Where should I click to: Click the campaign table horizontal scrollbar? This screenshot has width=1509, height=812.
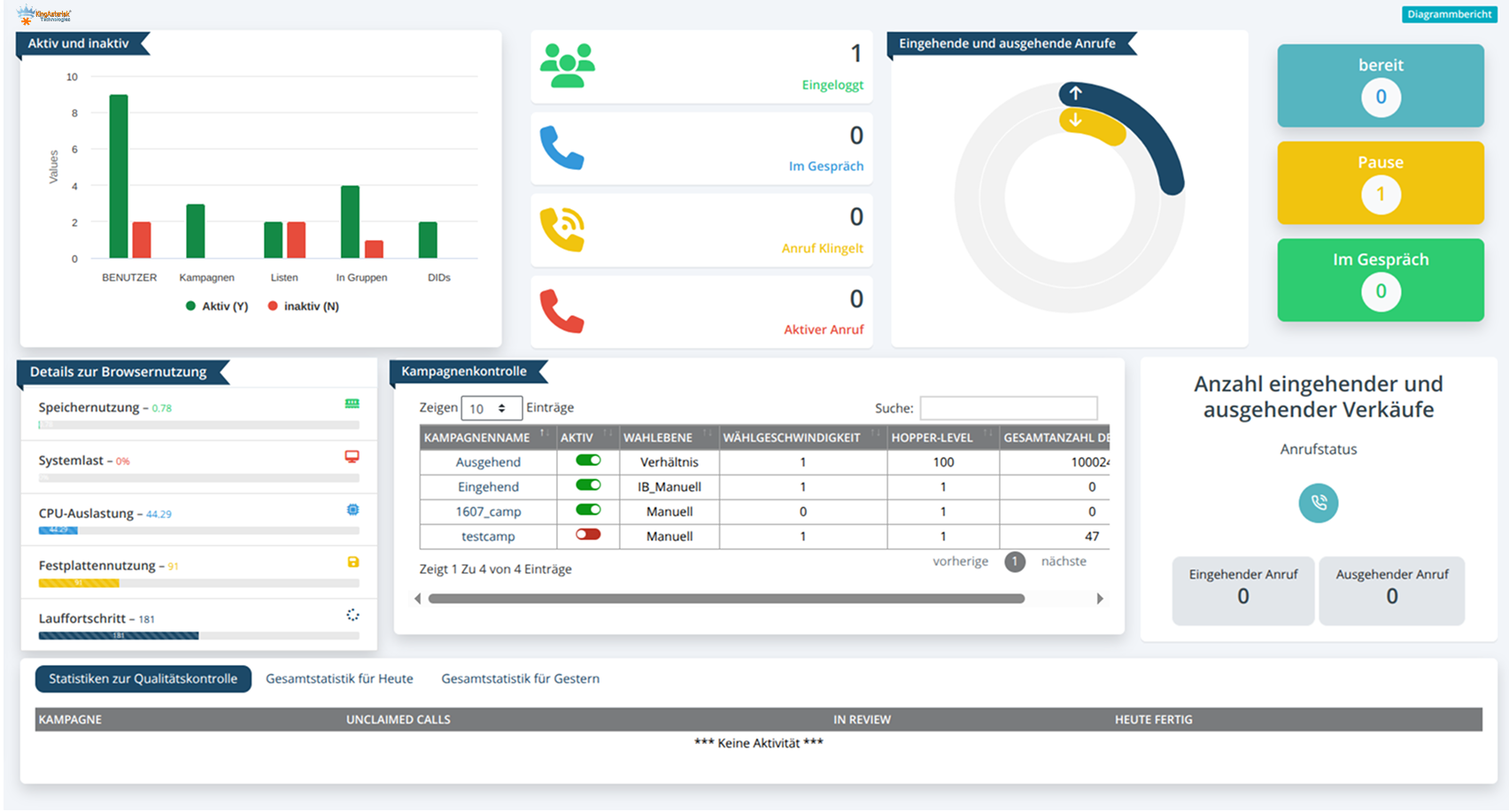[x=726, y=599]
